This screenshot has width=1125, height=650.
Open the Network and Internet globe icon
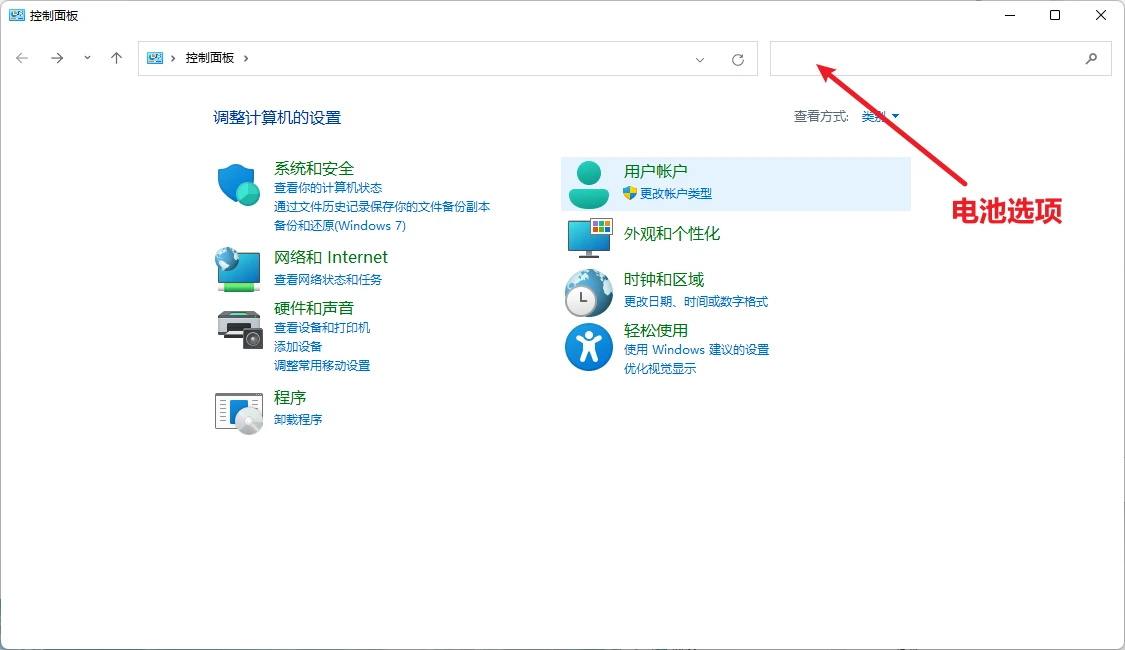tap(237, 270)
